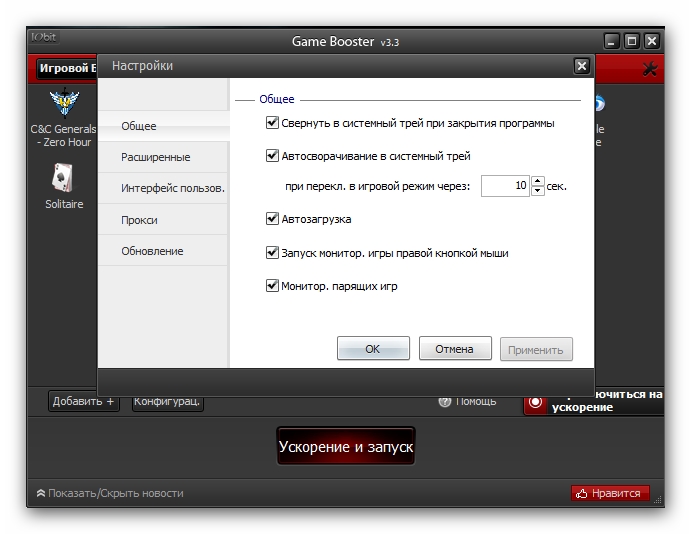The width and height of the screenshot is (691, 534).
Task: Uncheck Монитор. парящих игр option
Action: tap(272, 286)
